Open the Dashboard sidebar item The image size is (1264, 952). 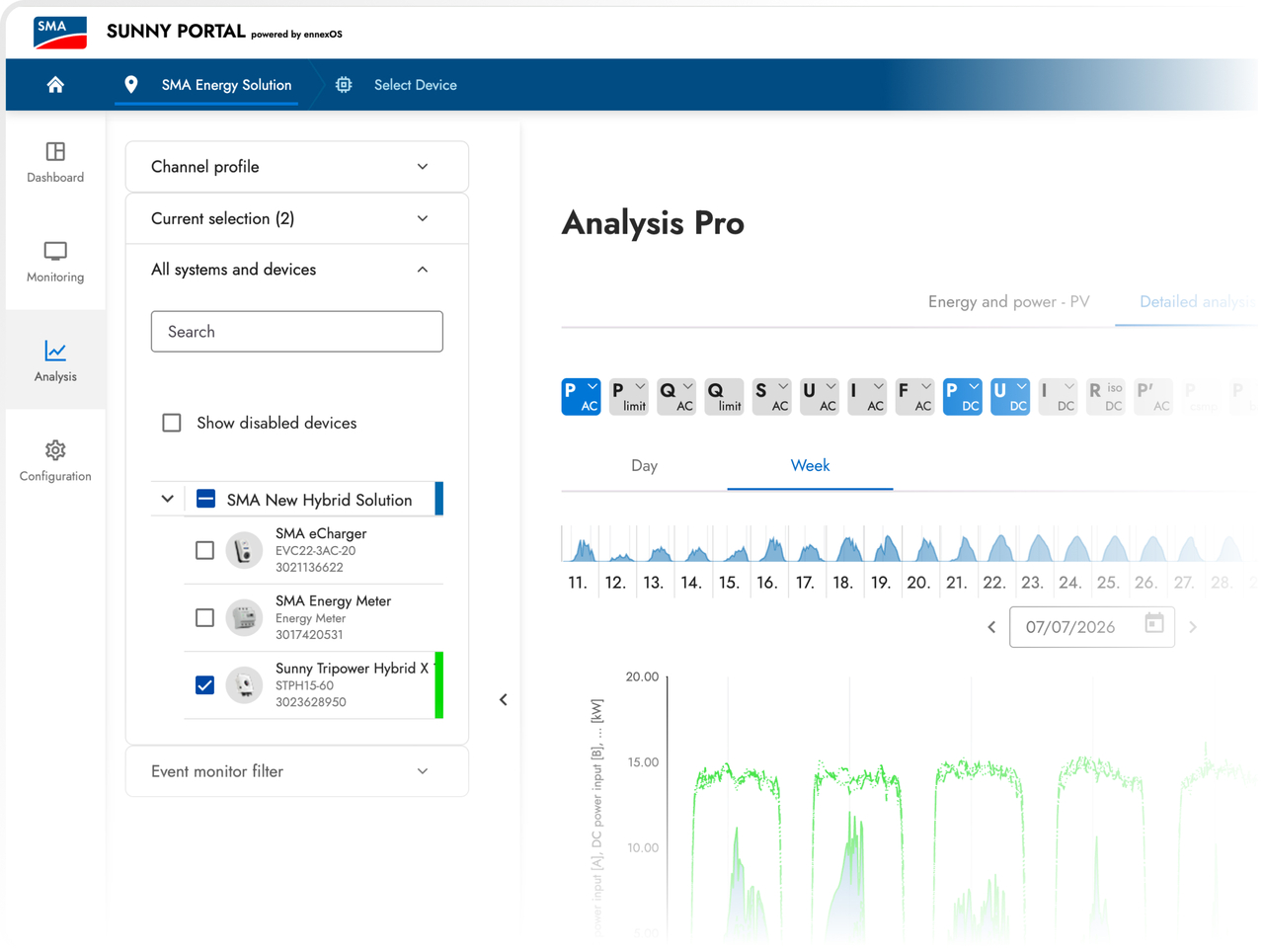[x=55, y=162]
